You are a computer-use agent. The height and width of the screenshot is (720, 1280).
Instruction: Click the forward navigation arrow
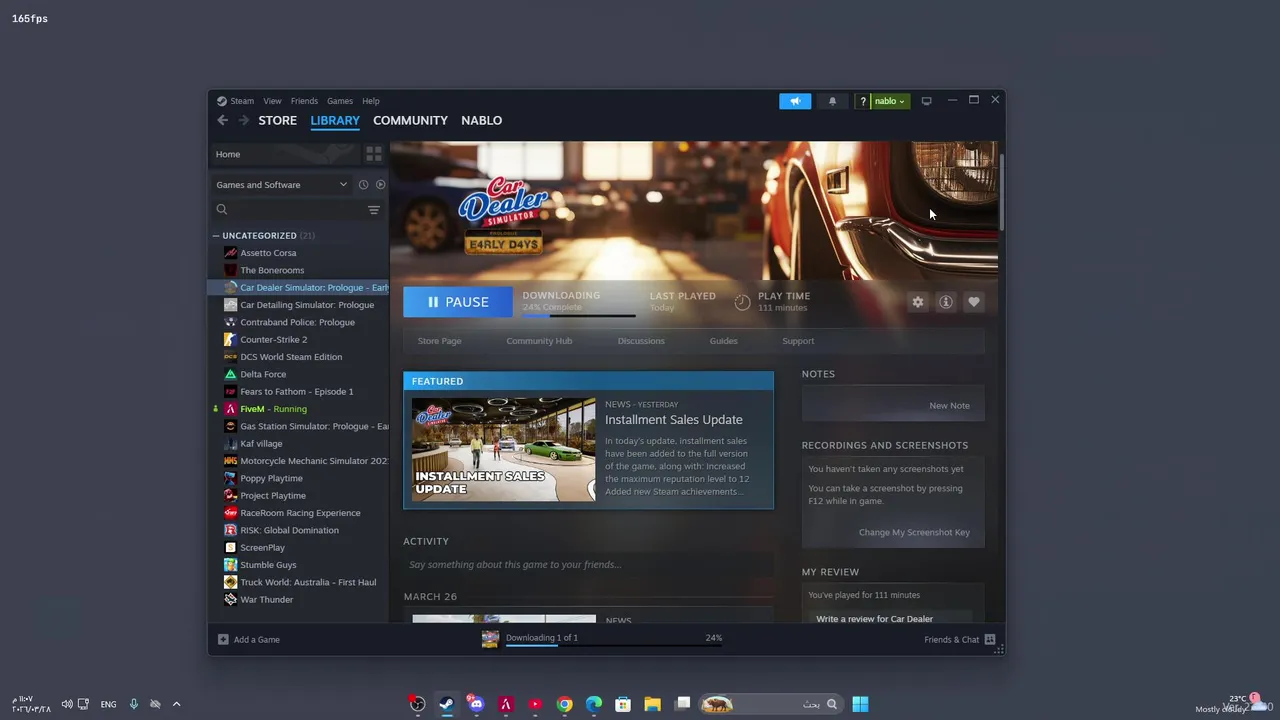tap(243, 120)
